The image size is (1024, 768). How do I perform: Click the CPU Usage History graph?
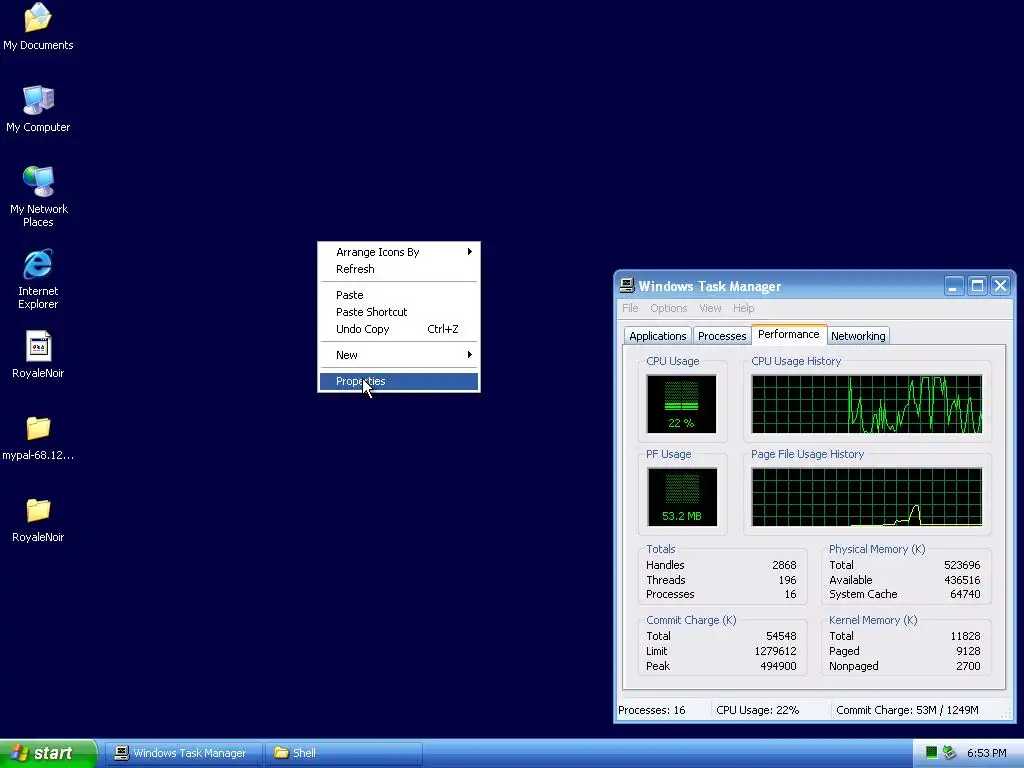(x=867, y=404)
